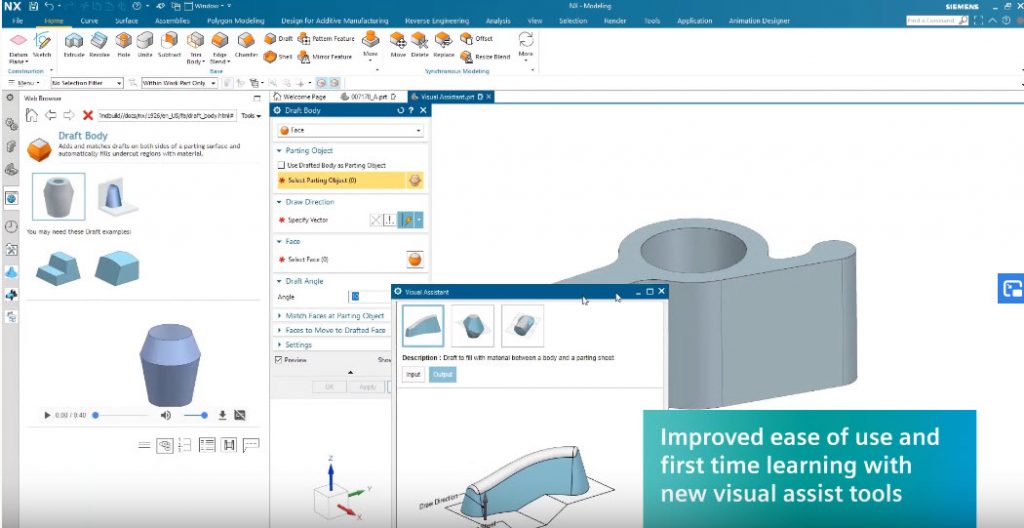Enable Use Drafted Body as Parting Object

(x=280, y=165)
